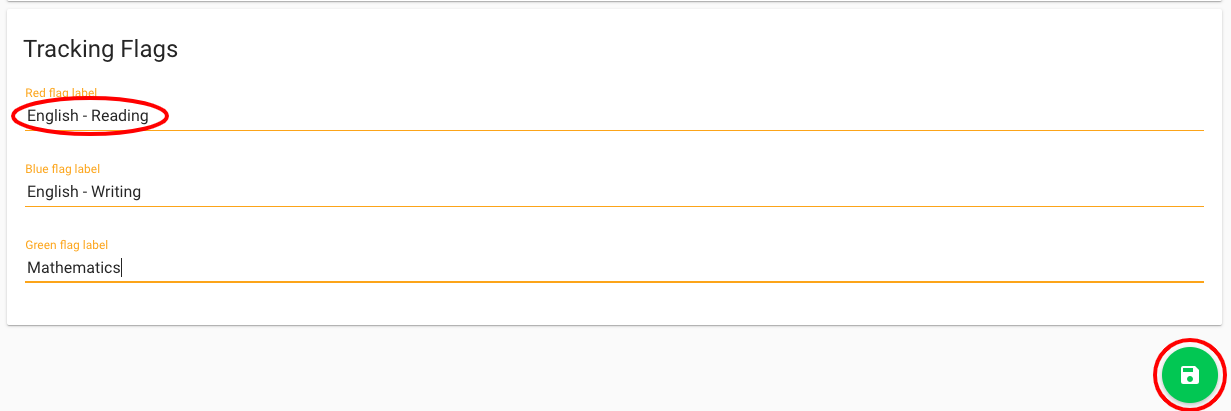This screenshot has width=1231, height=411.
Task: Click "English" in the Red flag field
Action: [x=53, y=116]
